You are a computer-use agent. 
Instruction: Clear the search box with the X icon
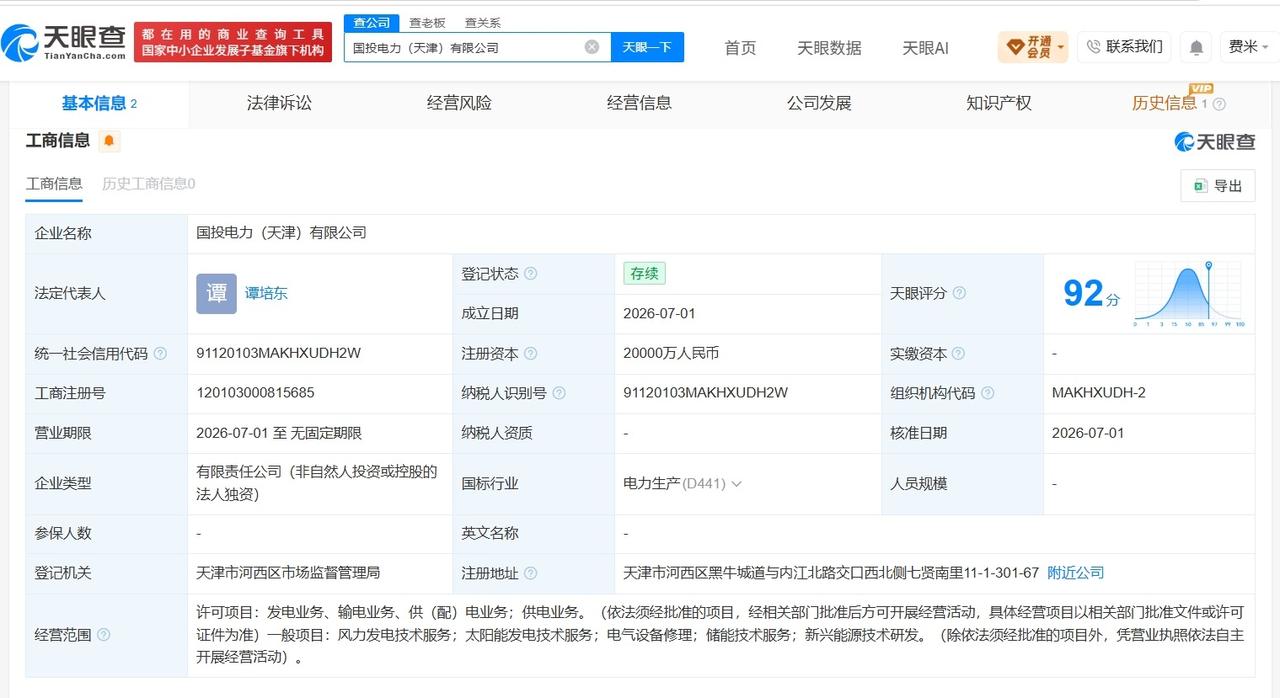592,47
